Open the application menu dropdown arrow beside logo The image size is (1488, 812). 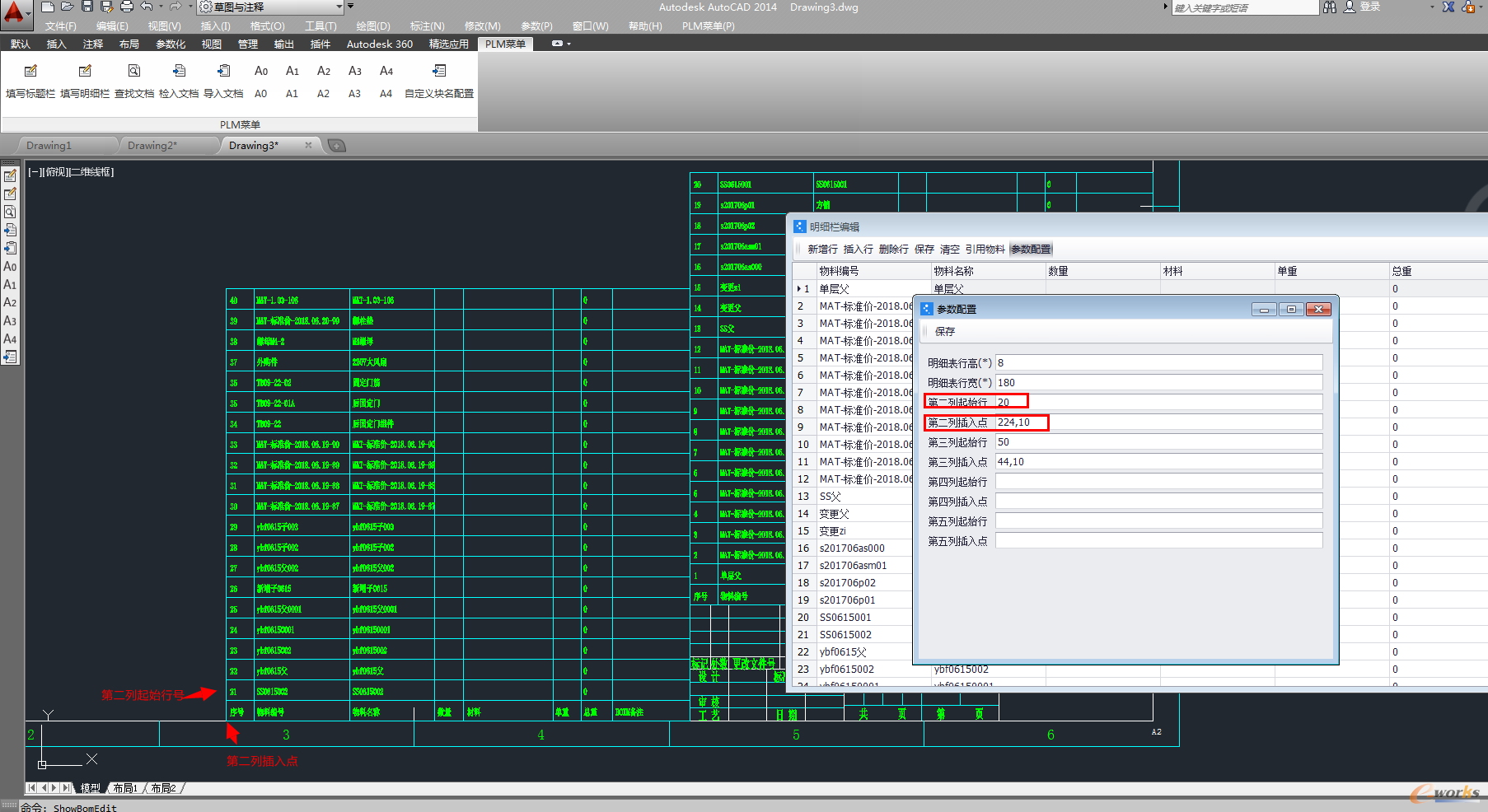point(29,14)
